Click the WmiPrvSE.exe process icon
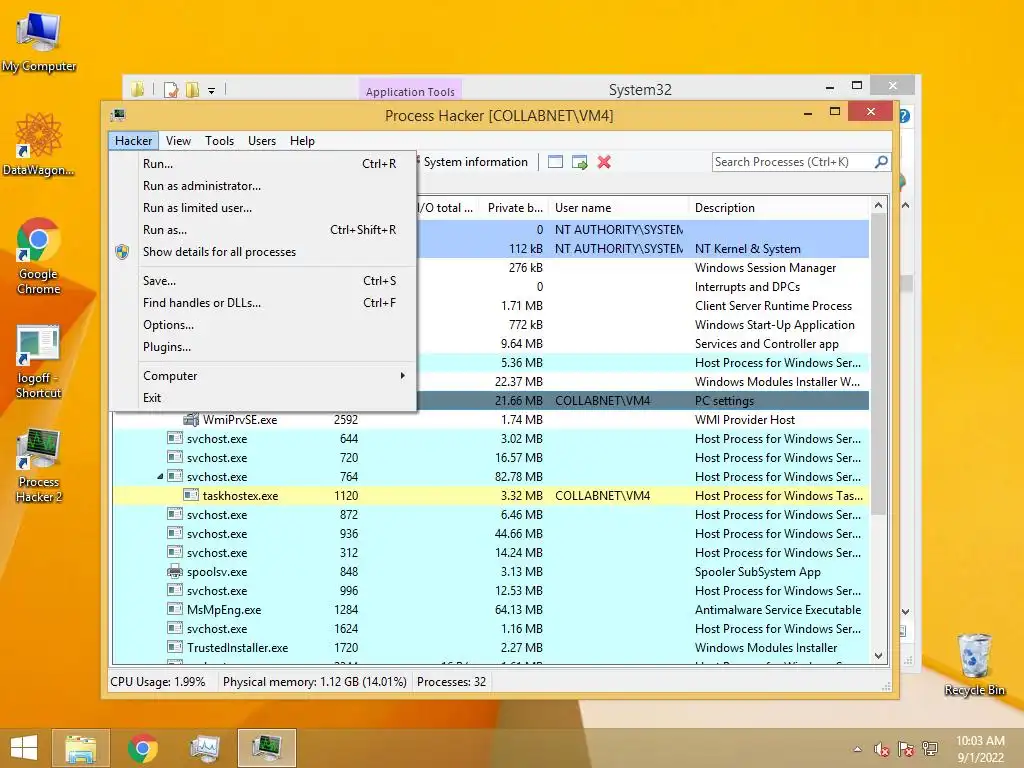 (191, 419)
